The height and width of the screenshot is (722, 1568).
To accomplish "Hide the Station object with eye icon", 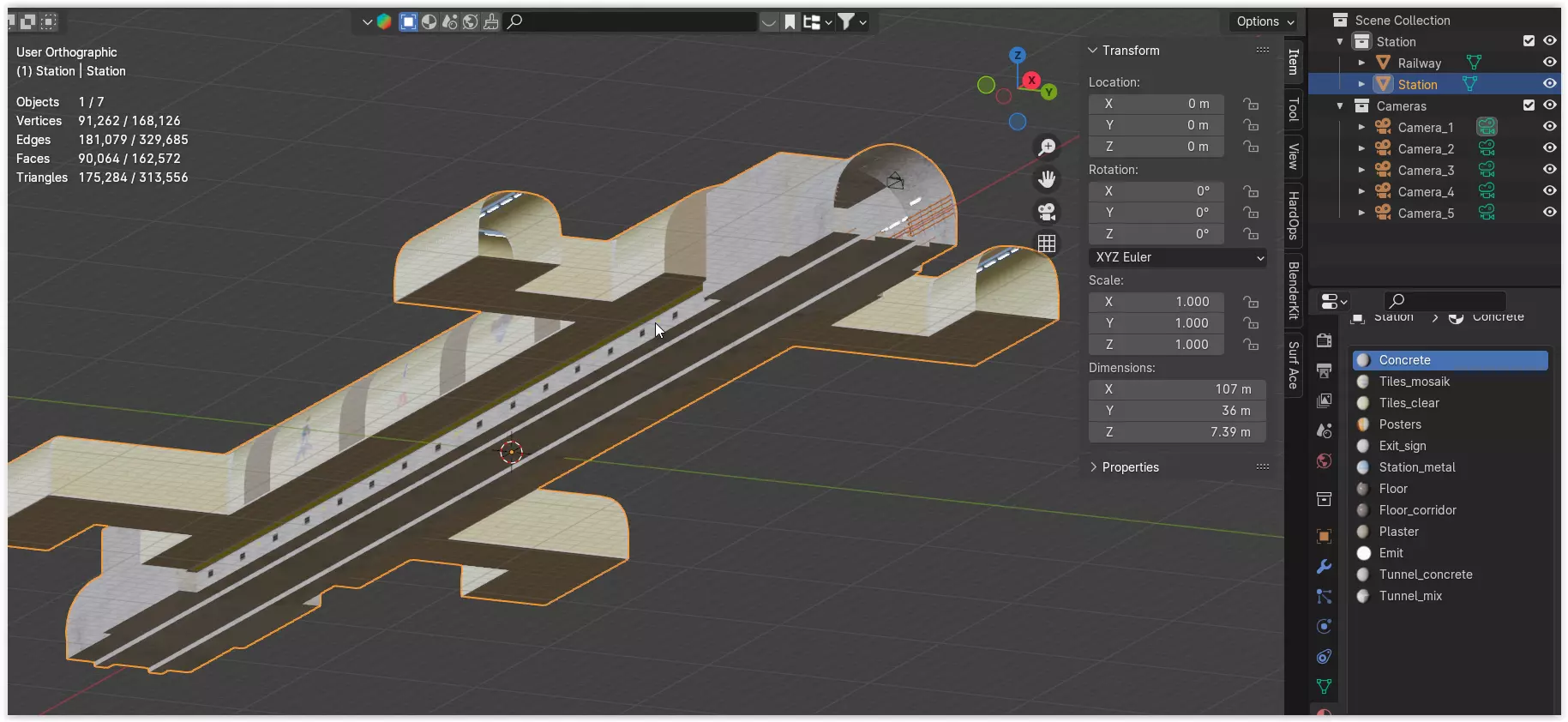I will (1550, 84).
